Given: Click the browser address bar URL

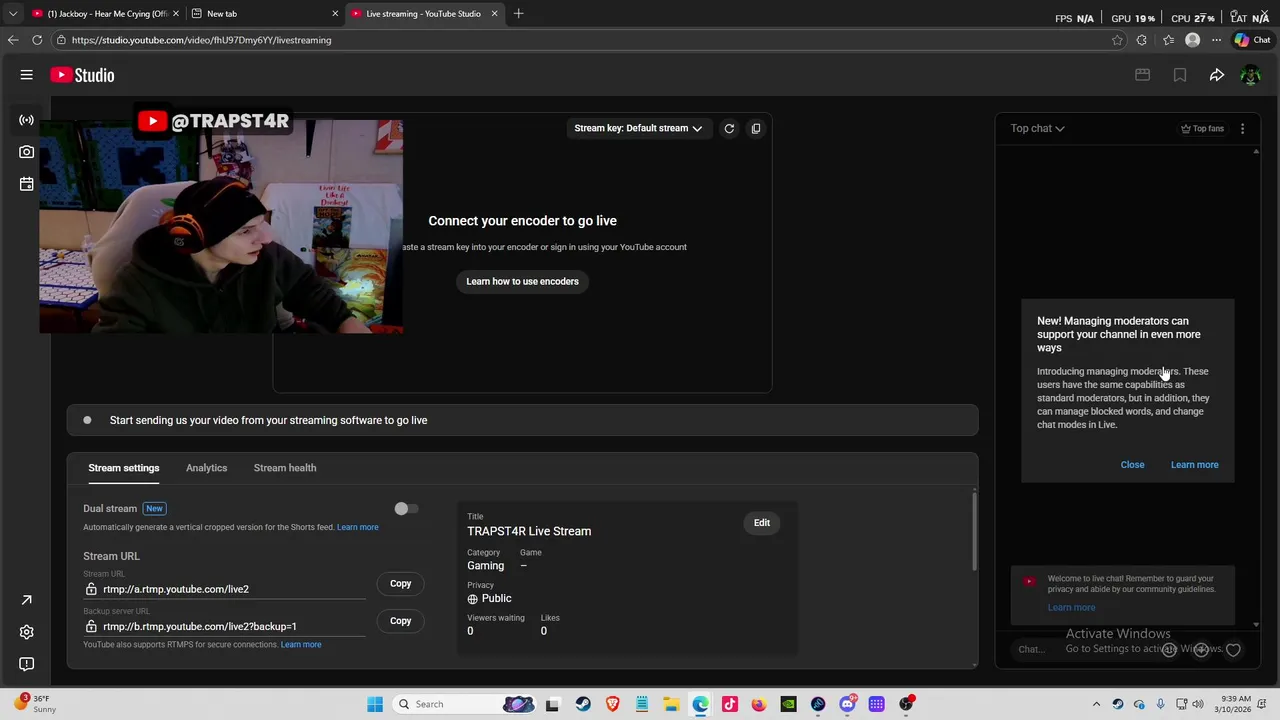Looking at the screenshot, I should (201, 40).
